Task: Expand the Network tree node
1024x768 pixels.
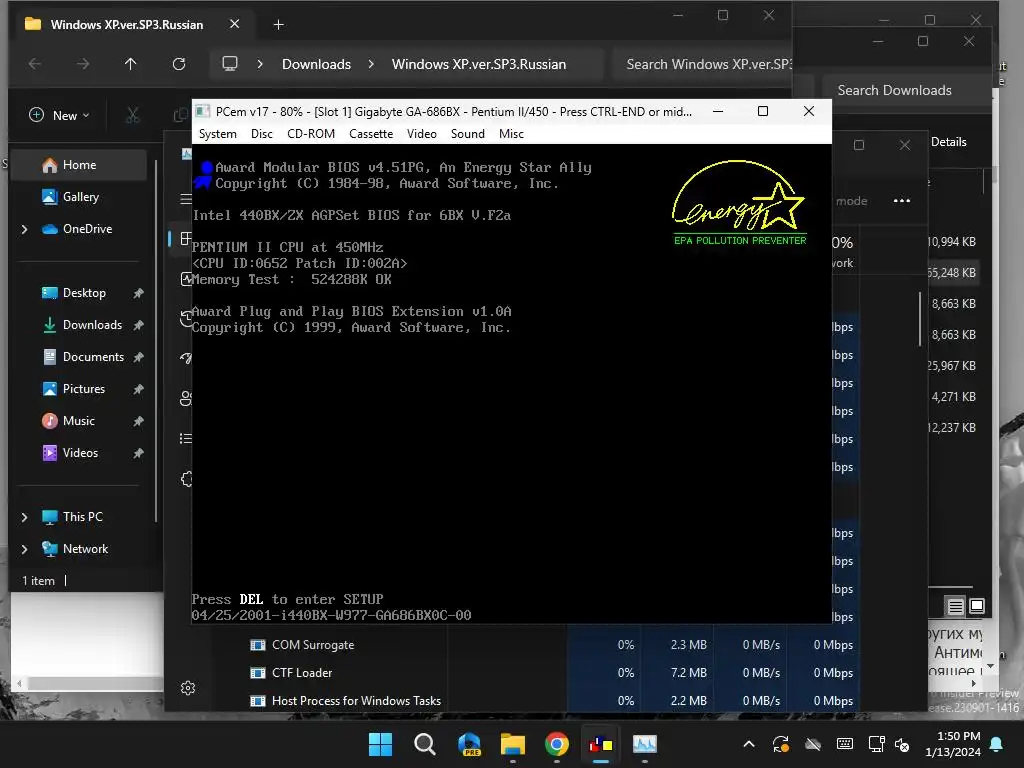Action: pos(25,549)
